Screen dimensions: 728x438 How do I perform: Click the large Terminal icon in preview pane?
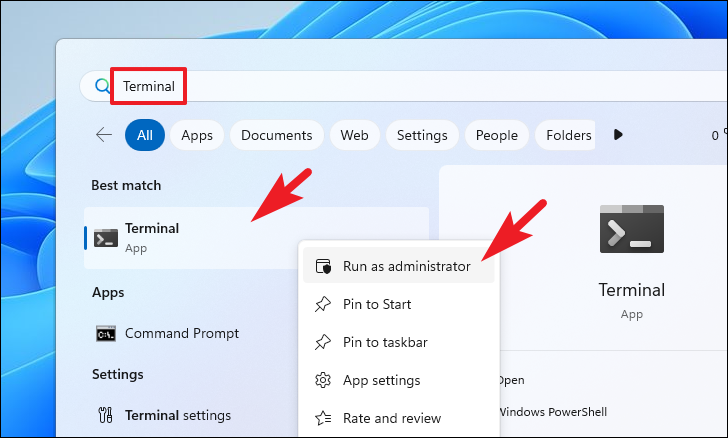[x=631, y=229]
